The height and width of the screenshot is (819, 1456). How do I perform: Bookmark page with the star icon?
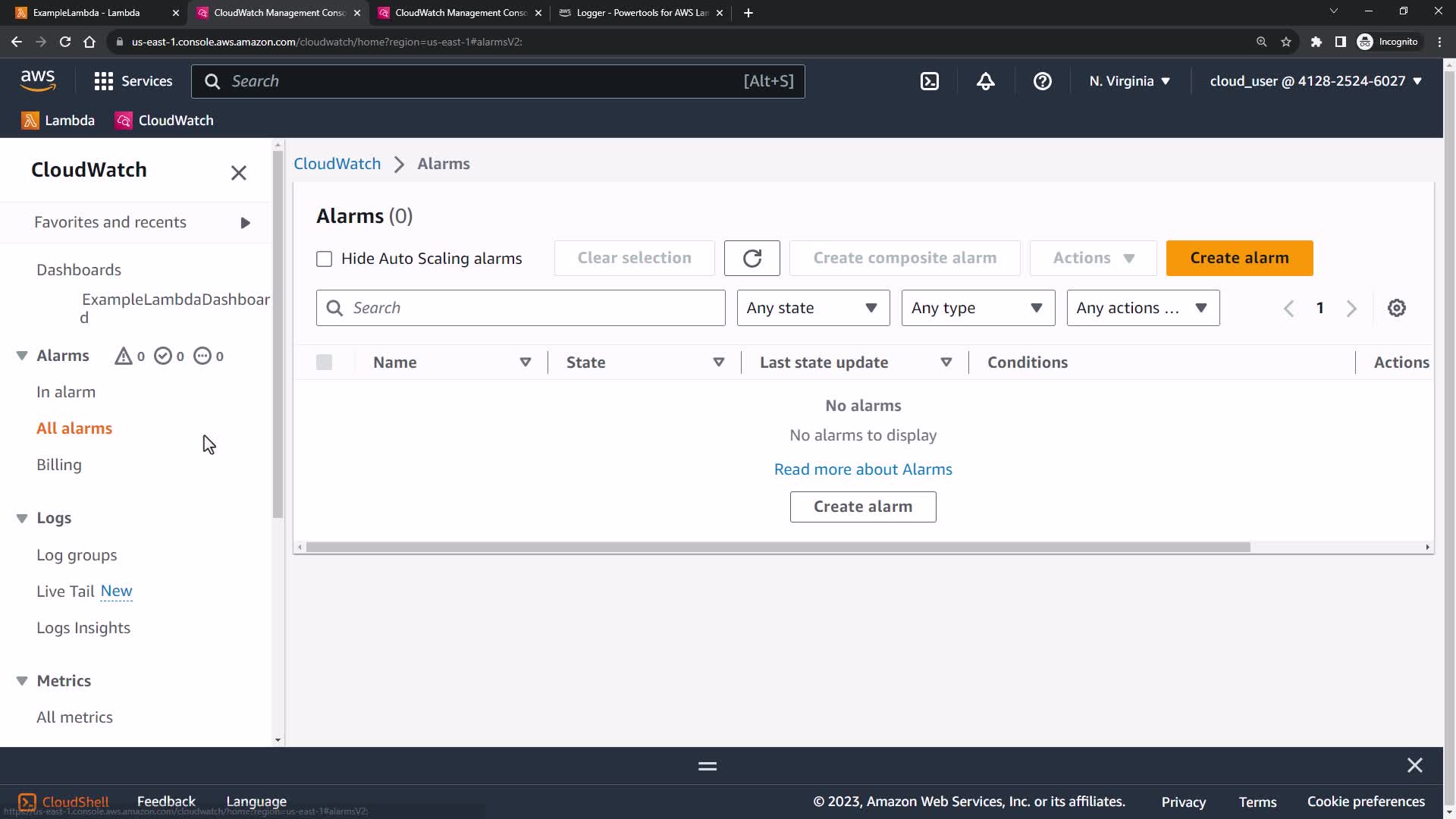coord(1286,42)
